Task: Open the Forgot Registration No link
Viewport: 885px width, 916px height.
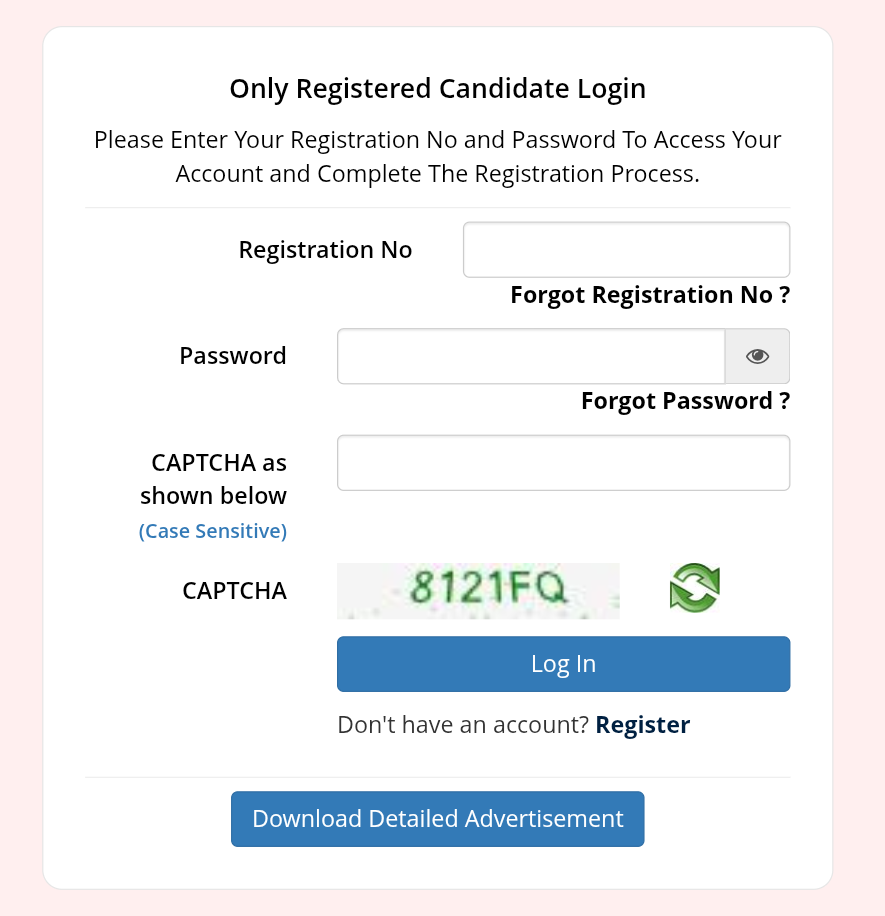Action: 650,295
